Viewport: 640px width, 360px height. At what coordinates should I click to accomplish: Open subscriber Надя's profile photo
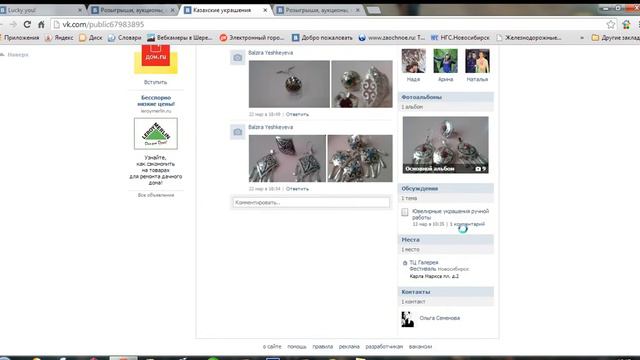[x=413, y=61]
